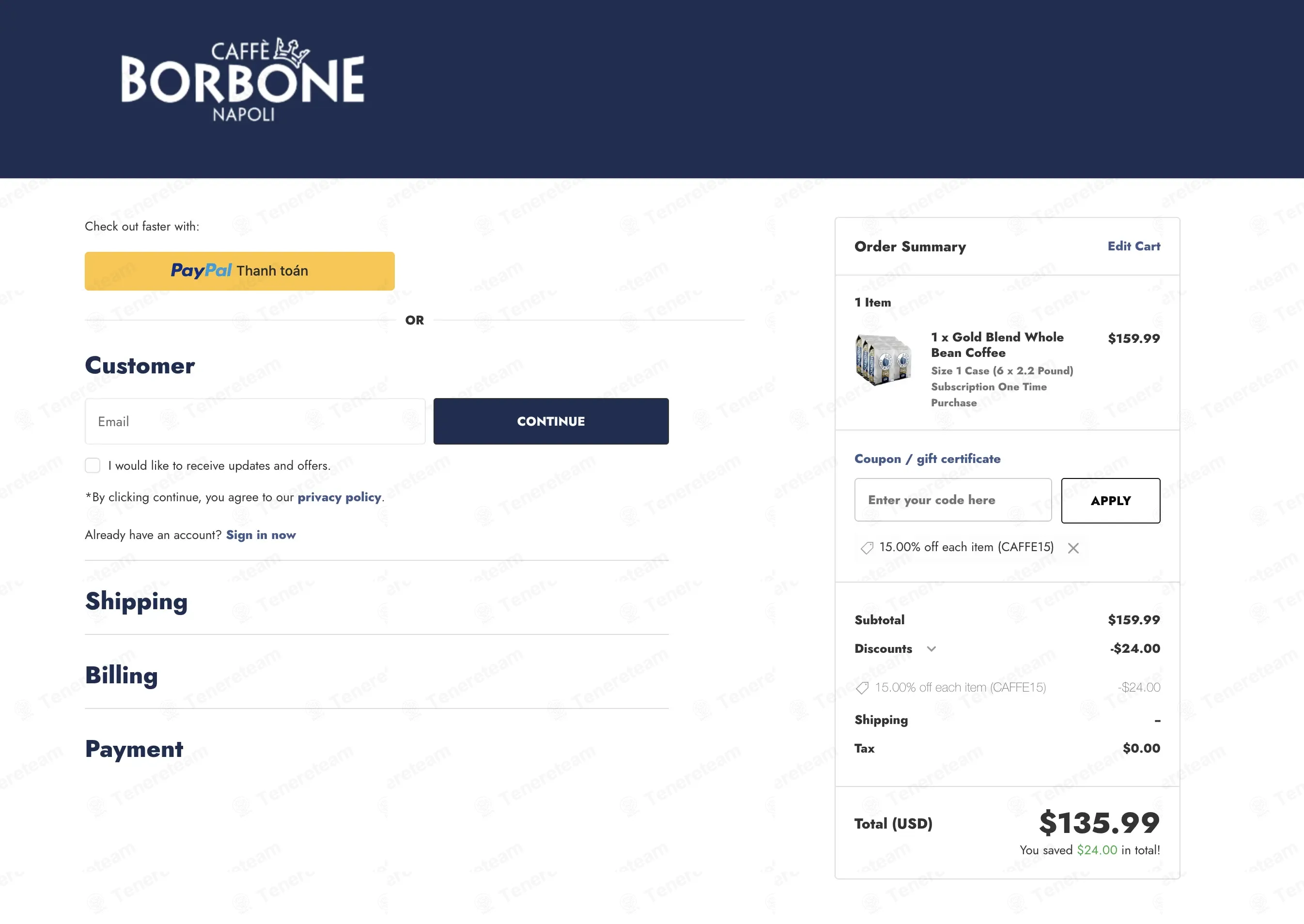This screenshot has width=1304, height=924.
Task: Pay with the PayPal Thanh toán button
Action: pyautogui.click(x=239, y=271)
